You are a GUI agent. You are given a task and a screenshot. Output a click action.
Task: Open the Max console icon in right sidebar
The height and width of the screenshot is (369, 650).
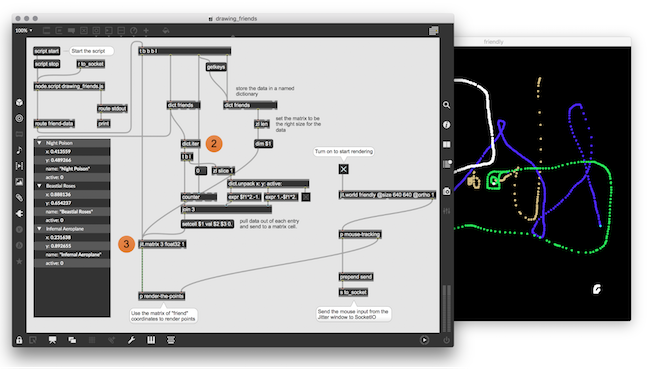pyautogui.click(x=446, y=164)
